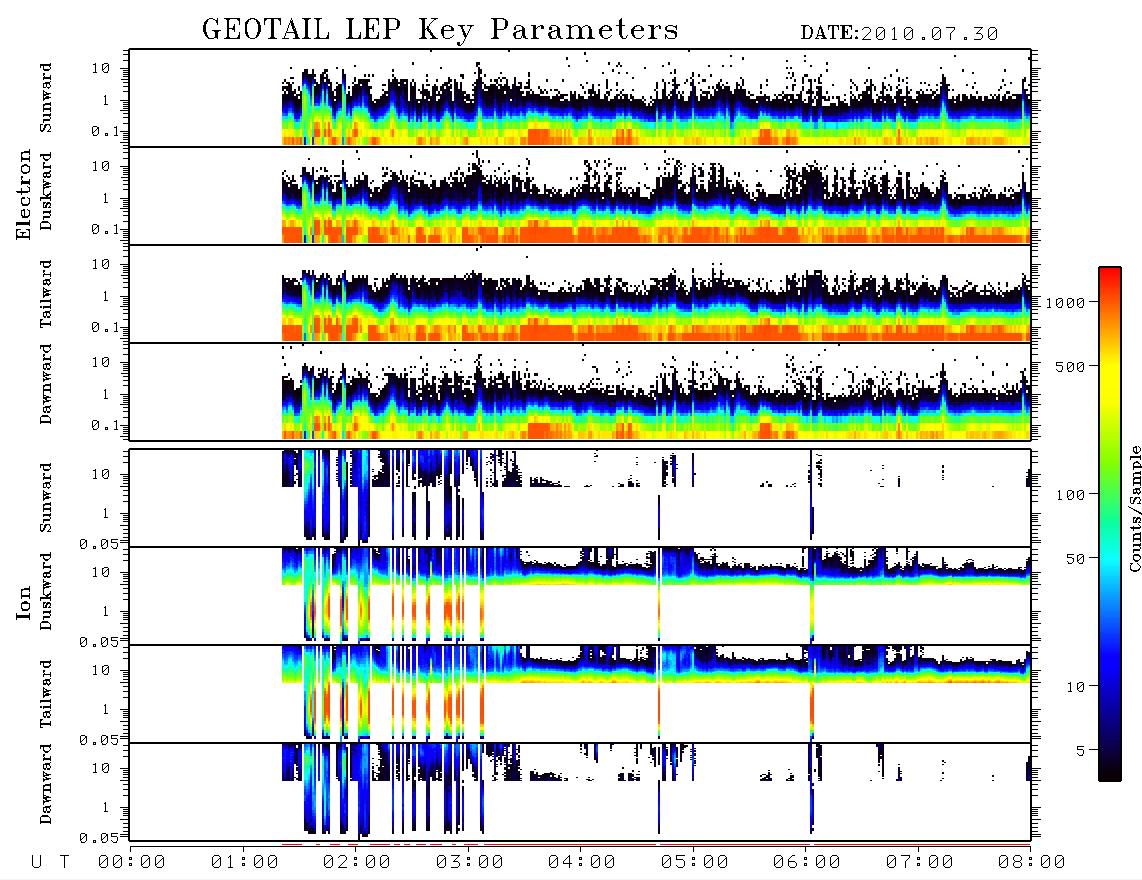Click the Electron 'Duskward' panel label
This screenshot has height=880, width=1142.
click(46, 192)
